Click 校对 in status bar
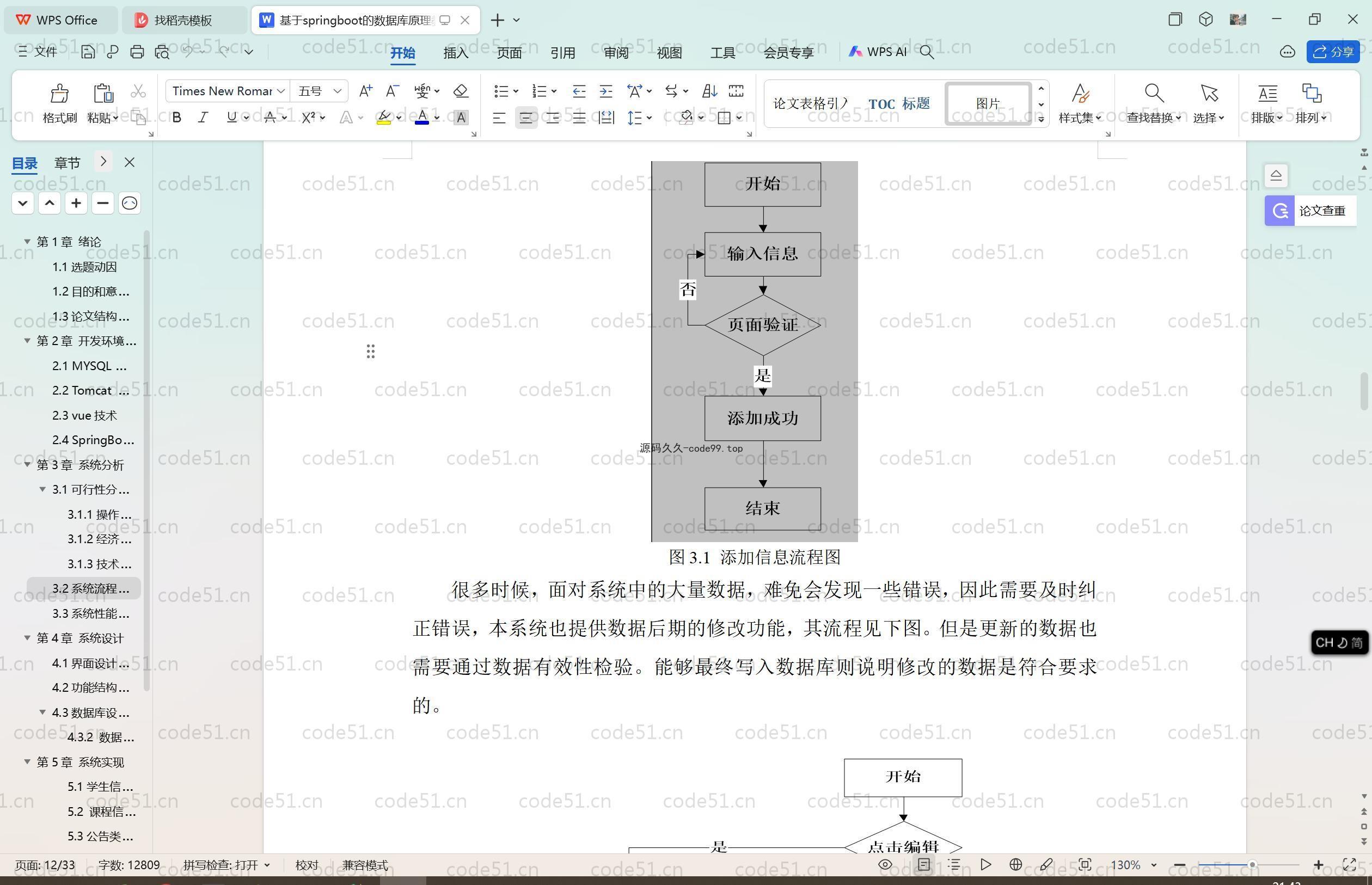The height and width of the screenshot is (885, 1372). tap(307, 865)
